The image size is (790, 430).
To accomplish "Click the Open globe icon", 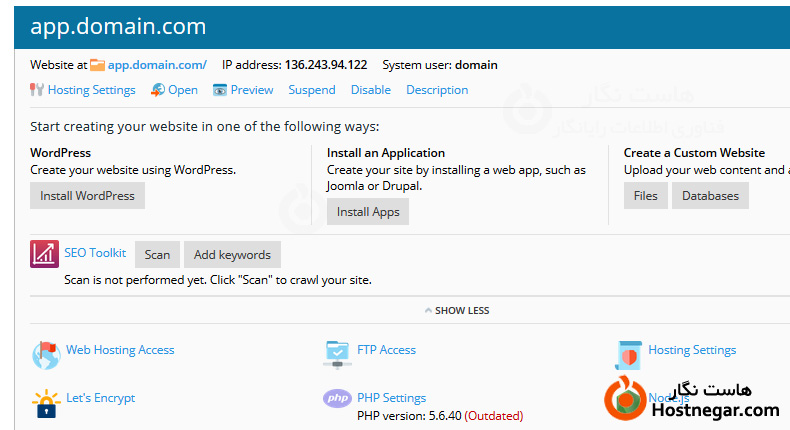I will pos(158,90).
